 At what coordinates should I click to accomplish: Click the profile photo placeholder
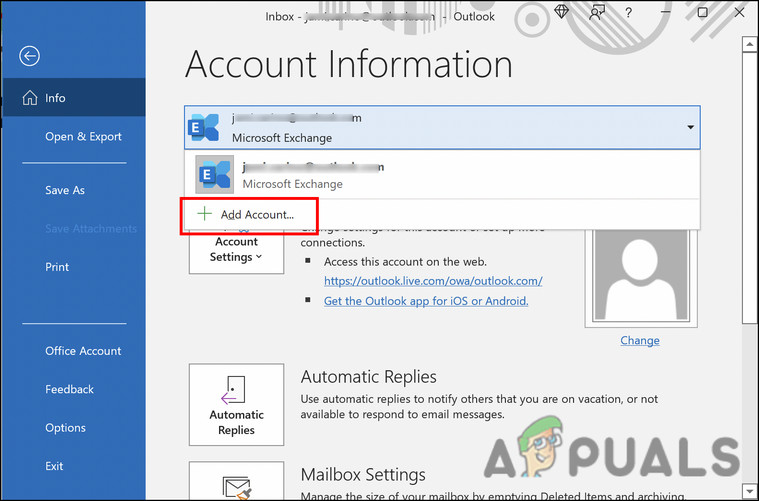(641, 278)
